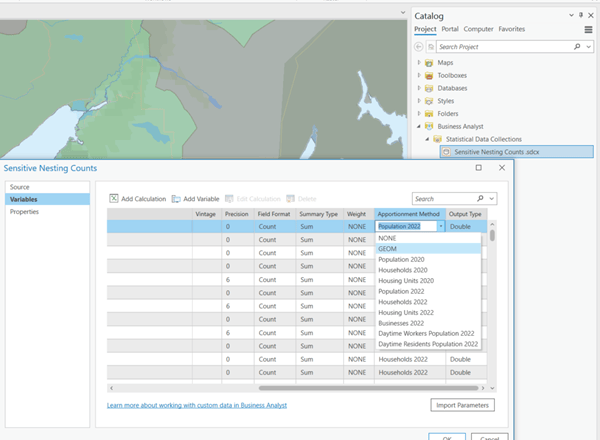Choose Households 2022 in dropdown list
Image resolution: width=600 pixels, height=440 pixels.
pos(428,302)
